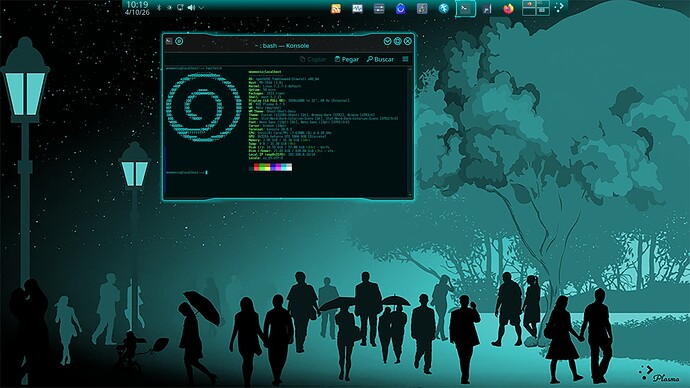Open the Konsole hamburger menu
This screenshot has height=388, width=690.
(x=405, y=59)
